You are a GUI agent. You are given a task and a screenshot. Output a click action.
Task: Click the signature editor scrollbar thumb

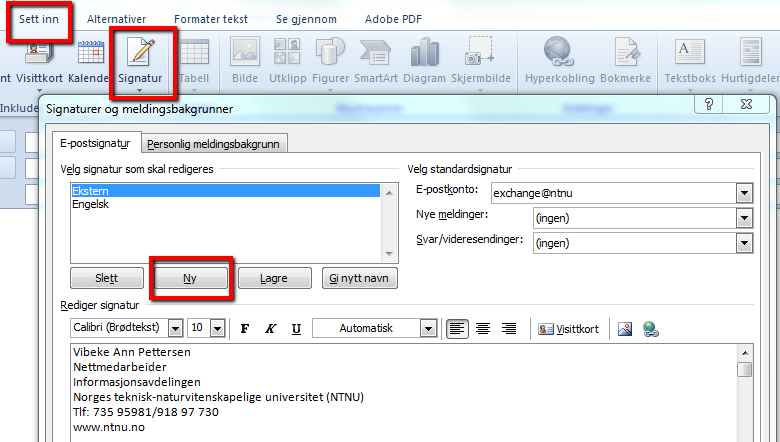tap(745, 369)
